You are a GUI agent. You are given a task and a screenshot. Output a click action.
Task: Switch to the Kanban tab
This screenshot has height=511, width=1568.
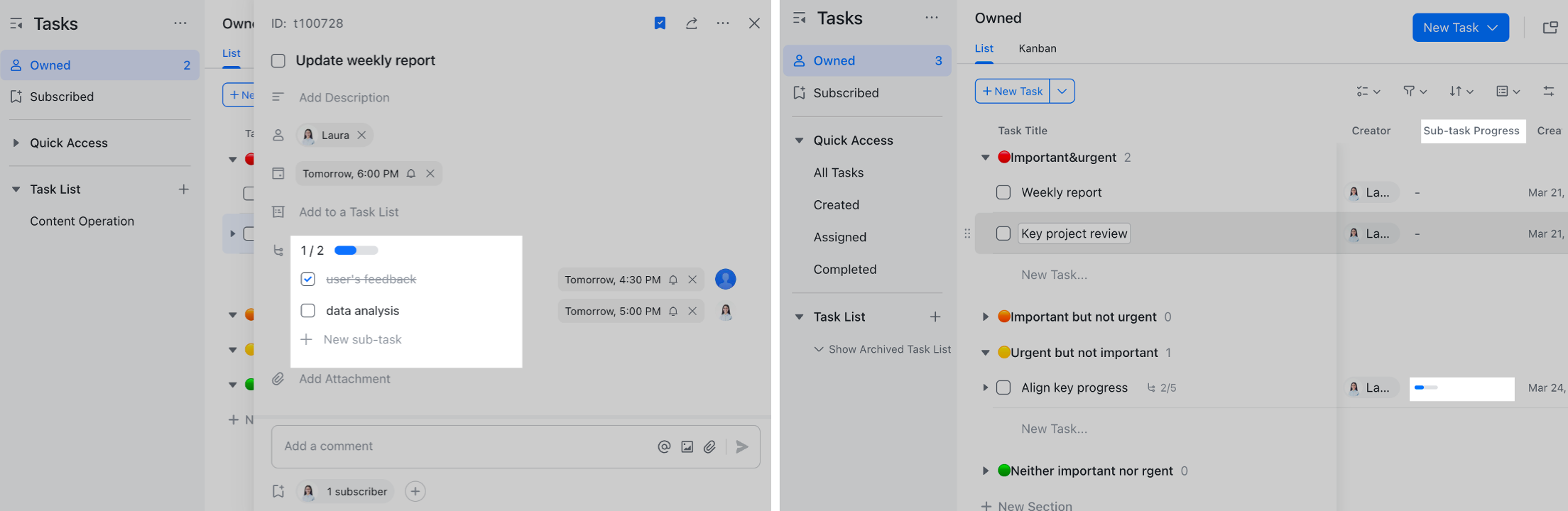tap(1037, 48)
